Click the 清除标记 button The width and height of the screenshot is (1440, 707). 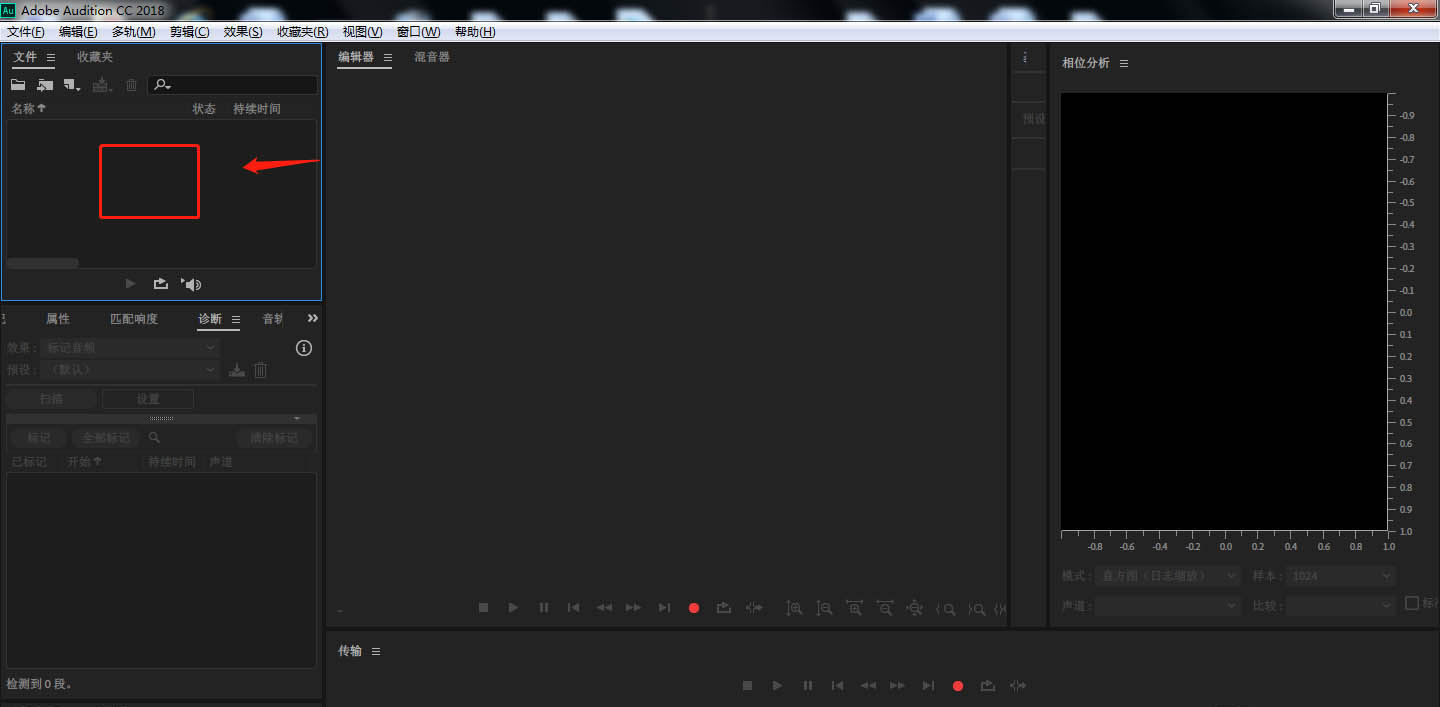(x=274, y=438)
